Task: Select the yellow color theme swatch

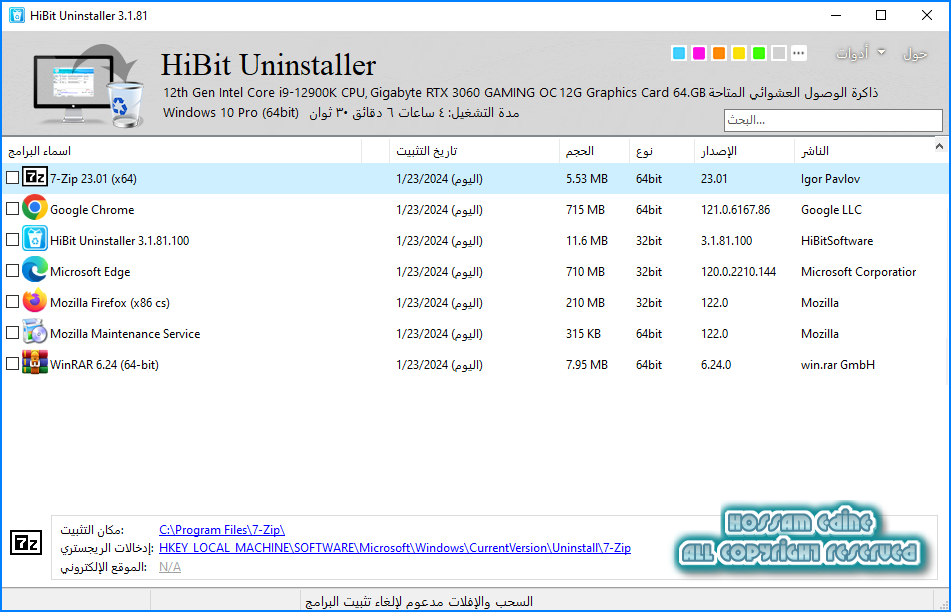Action: point(739,53)
